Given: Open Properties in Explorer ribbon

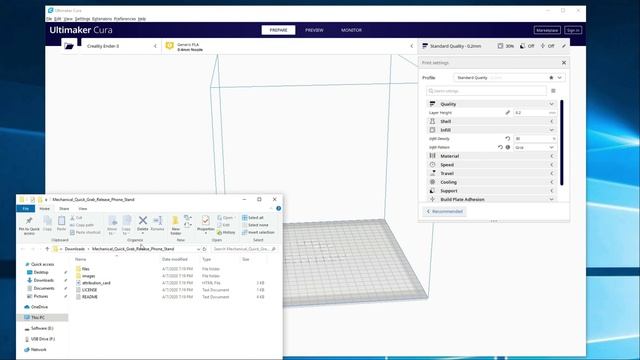Looking at the screenshot, I should (x=206, y=224).
